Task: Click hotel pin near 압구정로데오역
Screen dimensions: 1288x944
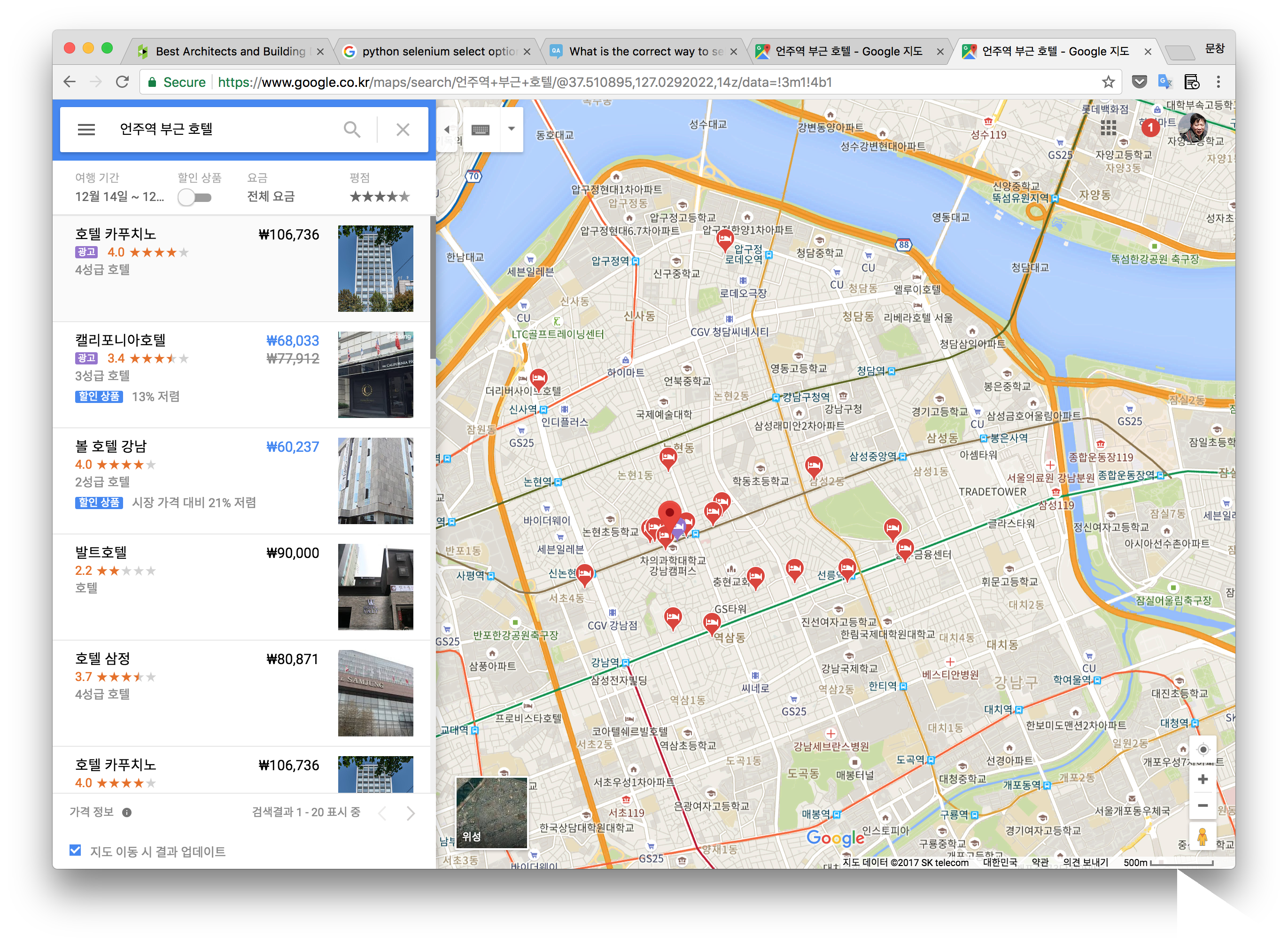Action: [x=725, y=240]
